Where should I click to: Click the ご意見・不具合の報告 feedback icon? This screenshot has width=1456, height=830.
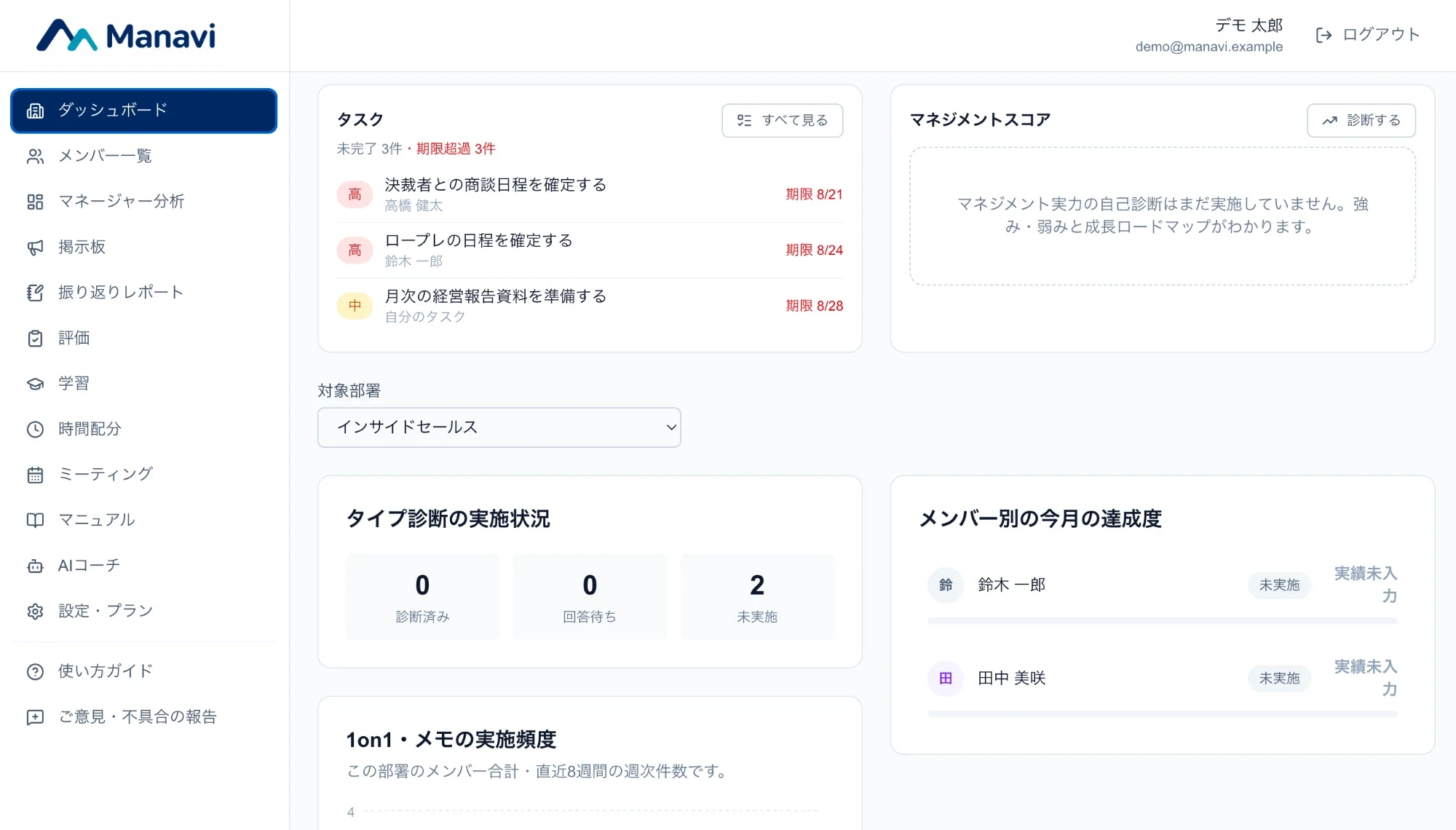[35, 717]
